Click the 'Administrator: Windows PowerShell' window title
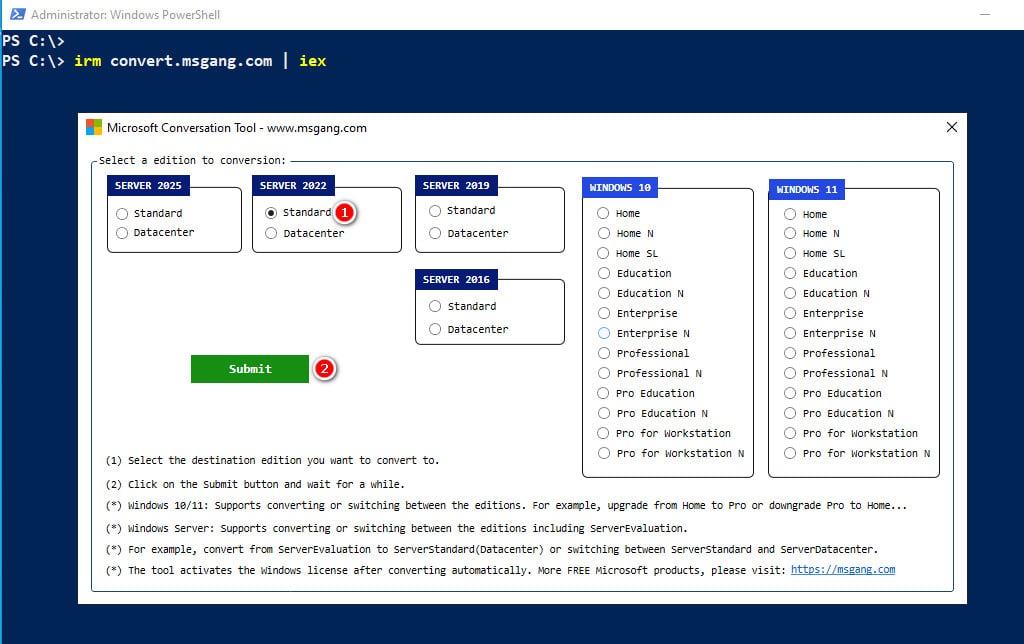1024x644 pixels. 125,14
